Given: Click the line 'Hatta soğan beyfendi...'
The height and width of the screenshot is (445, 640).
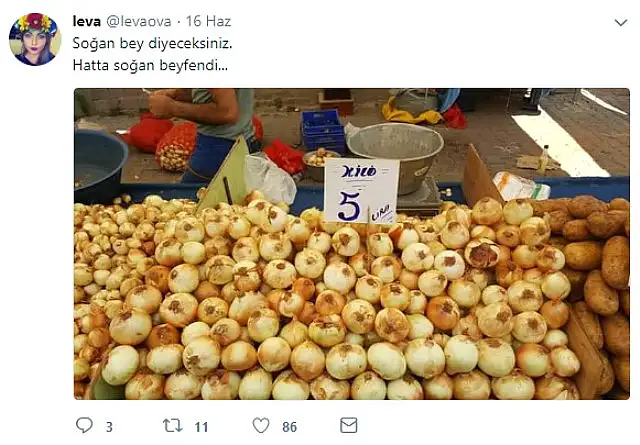Looking at the screenshot, I should [150, 65].
